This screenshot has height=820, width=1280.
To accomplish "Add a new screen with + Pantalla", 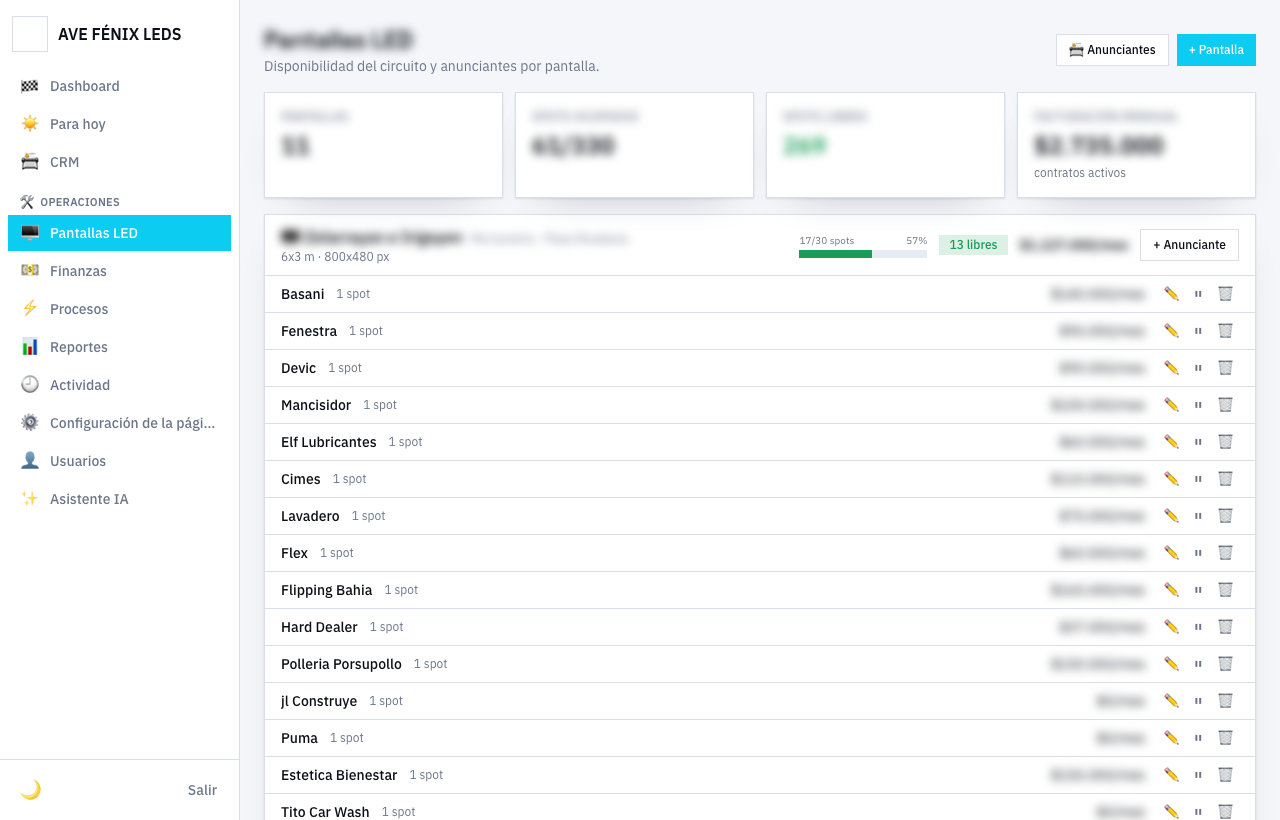I will 1216,50.
